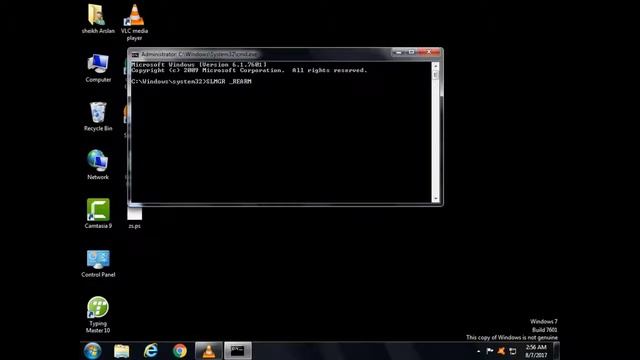Screen dimensions: 640x360
Task: Open Windows Explorer from the taskbar
Action: point(122,351)
